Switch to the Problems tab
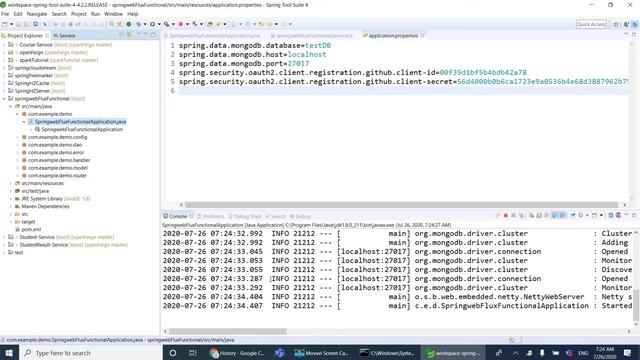 [x=210, y=216]
